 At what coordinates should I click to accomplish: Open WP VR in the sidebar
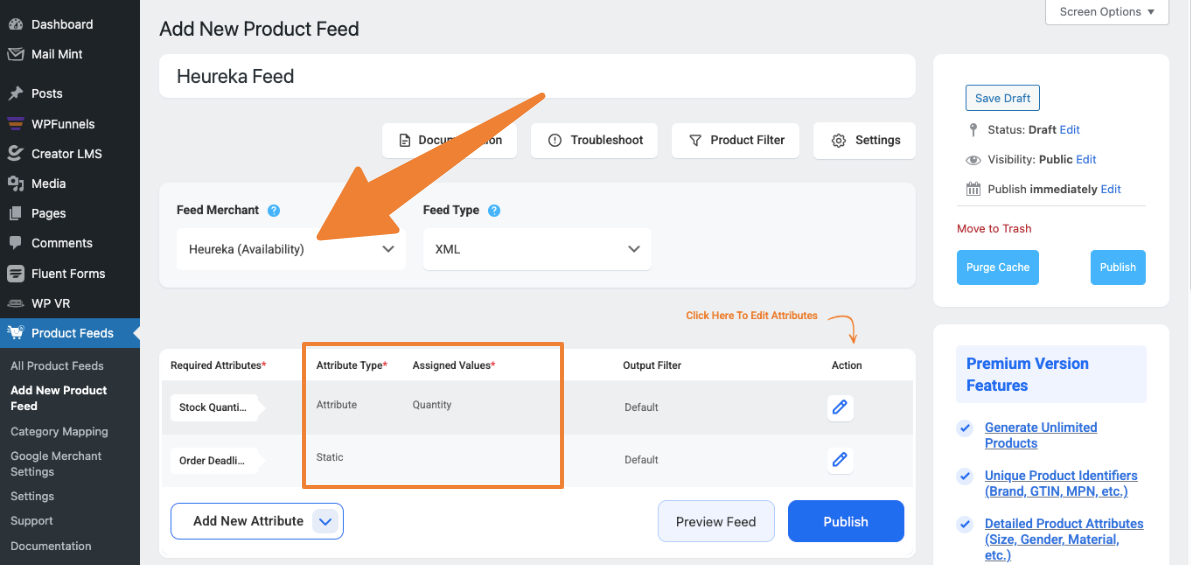(49, 303)
